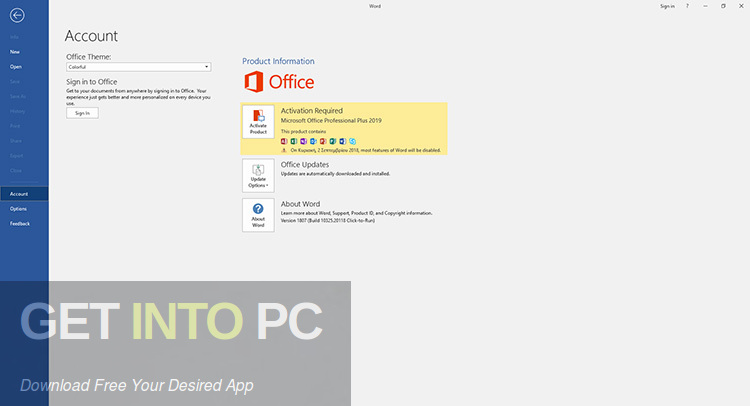Viewport: 750px width, 406px height.
Task: Click the Outlook app icon
Action: coord(313,141)
